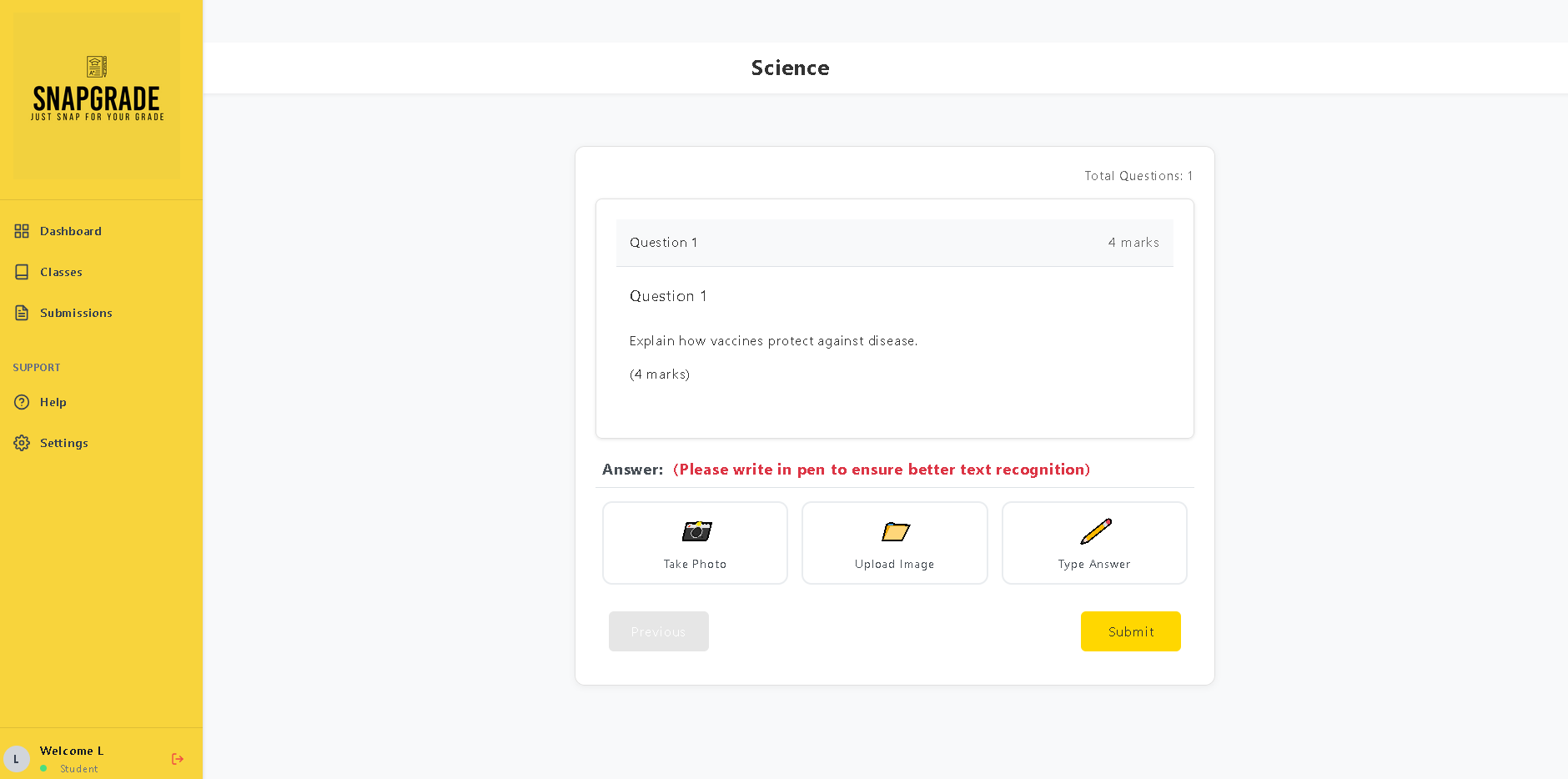The image size is (1568, 779).
Task: Open Settings via the gear icon
Action: point(22,443)
